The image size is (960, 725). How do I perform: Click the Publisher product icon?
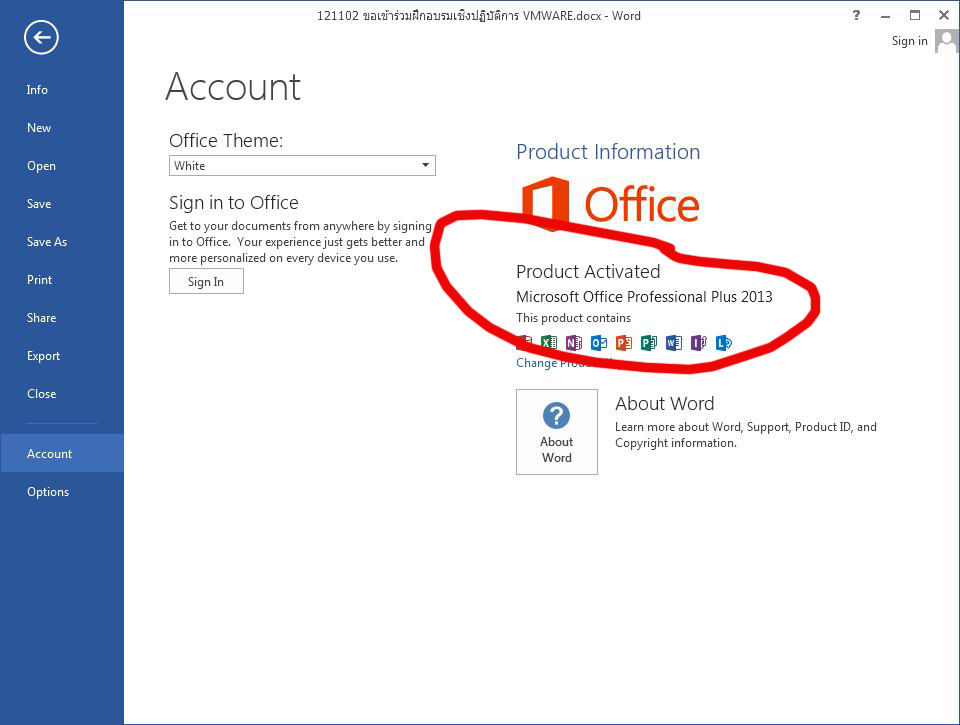(649, 342)
